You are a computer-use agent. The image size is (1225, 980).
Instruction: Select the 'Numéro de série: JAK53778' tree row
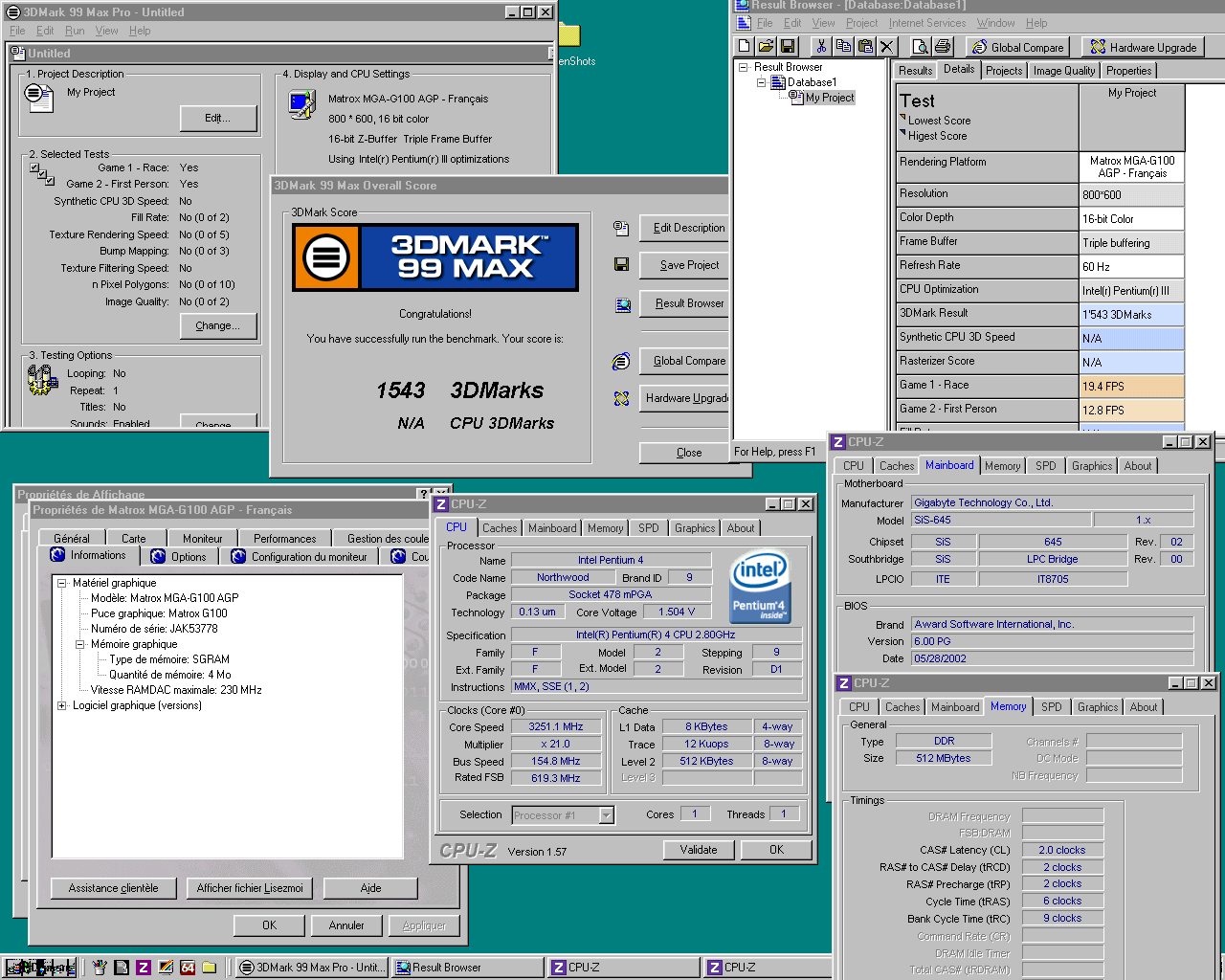pyautogui.click(x=154, y=629)
